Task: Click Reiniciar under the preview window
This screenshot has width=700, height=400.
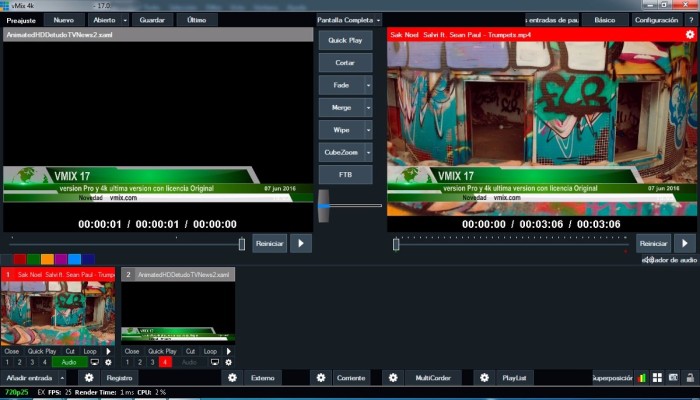Action: (270, 243)
